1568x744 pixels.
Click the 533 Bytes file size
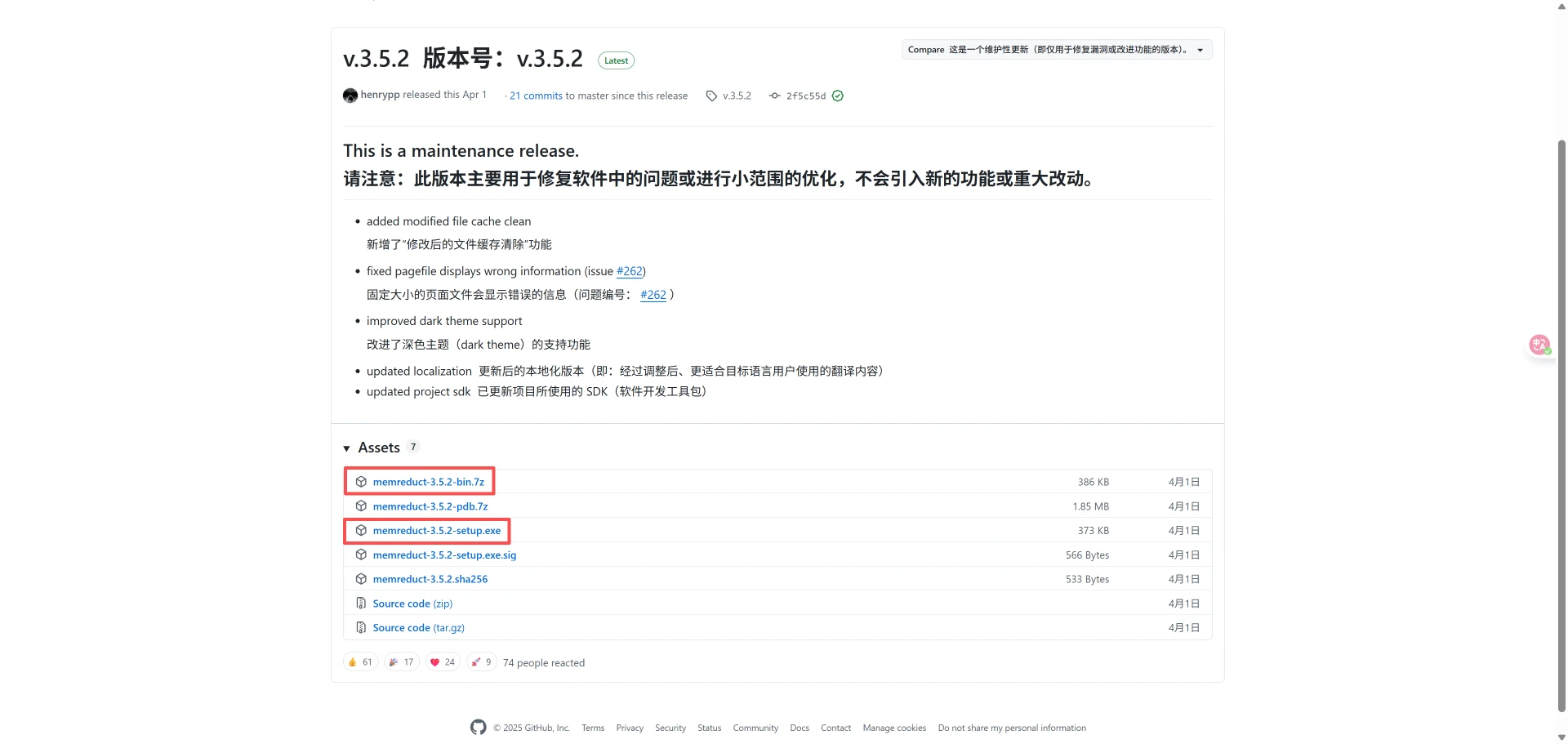[1087, 579]
